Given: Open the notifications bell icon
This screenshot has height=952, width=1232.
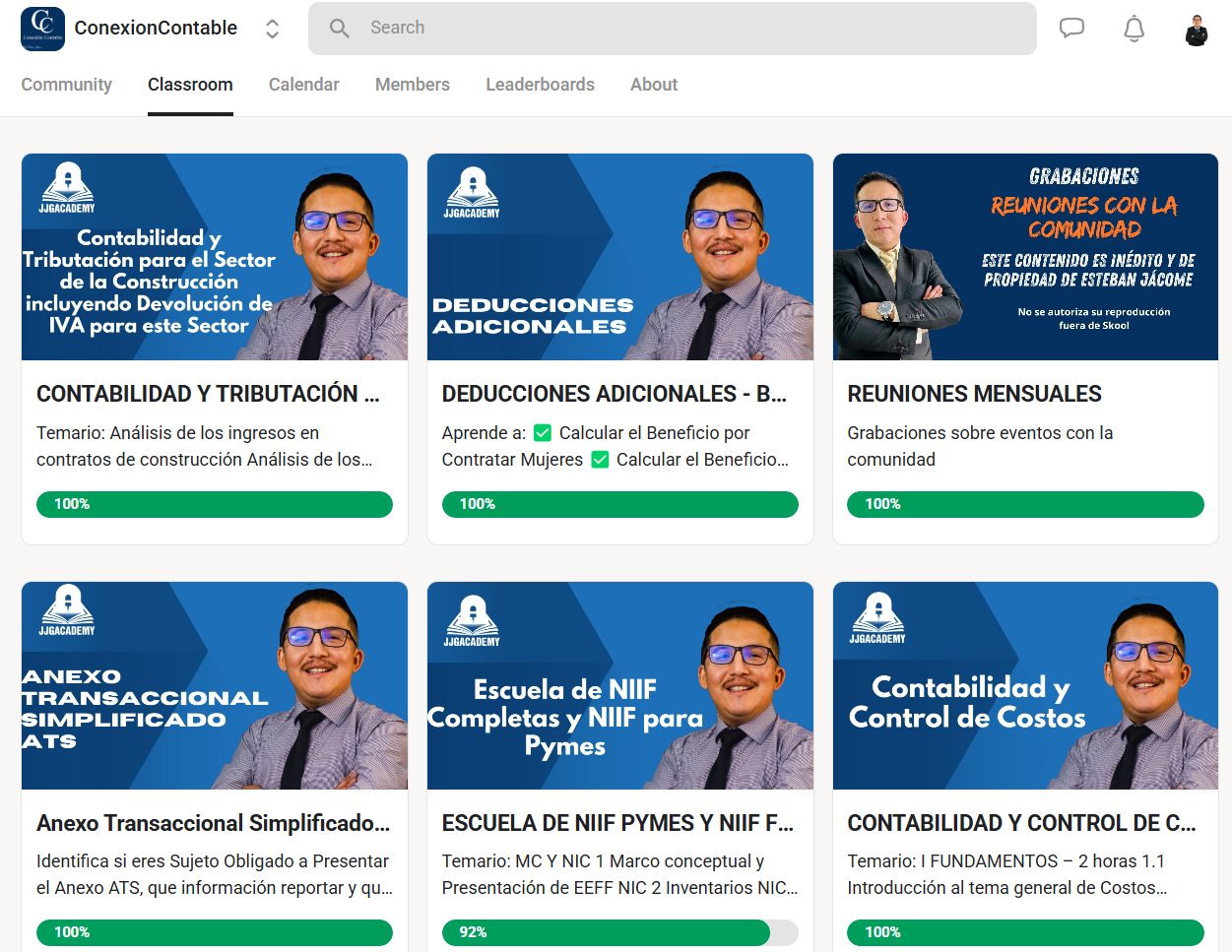Looking at the screenshot, I should pyautogui.click(x=1135, y=29).
